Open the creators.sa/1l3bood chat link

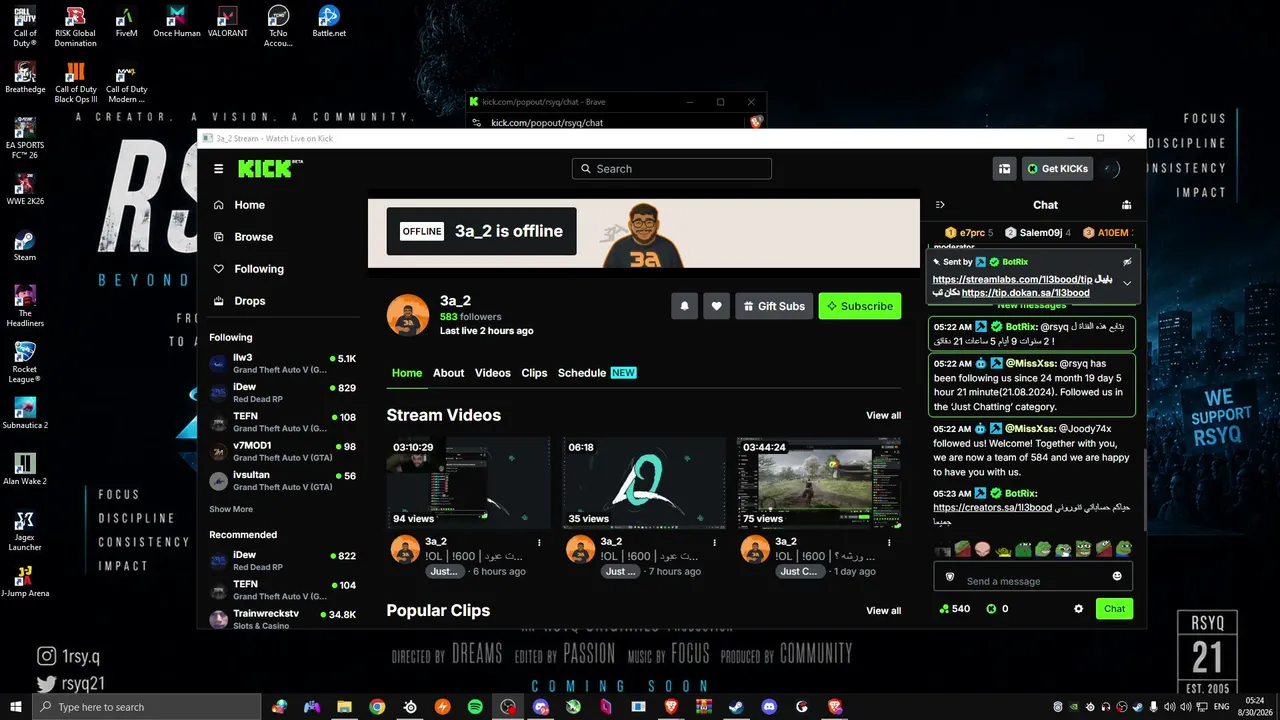pyautogui.click(x=992, y=508)
